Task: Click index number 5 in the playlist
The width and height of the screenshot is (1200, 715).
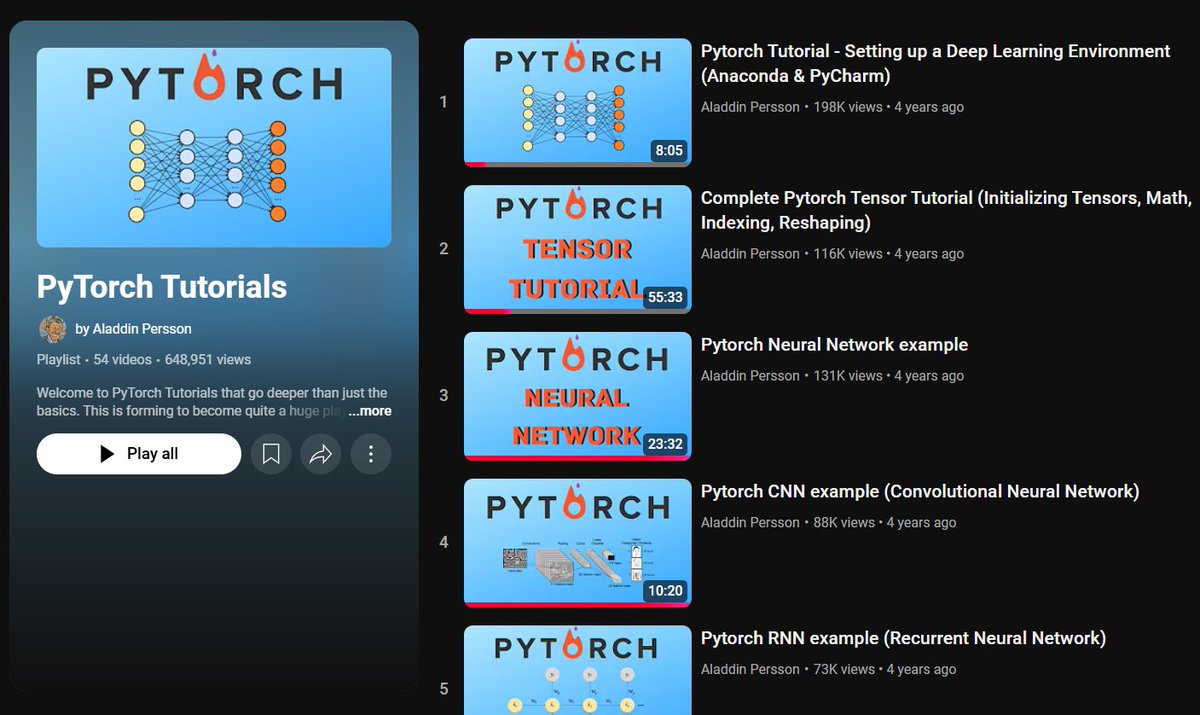Action: click(444, 690)
